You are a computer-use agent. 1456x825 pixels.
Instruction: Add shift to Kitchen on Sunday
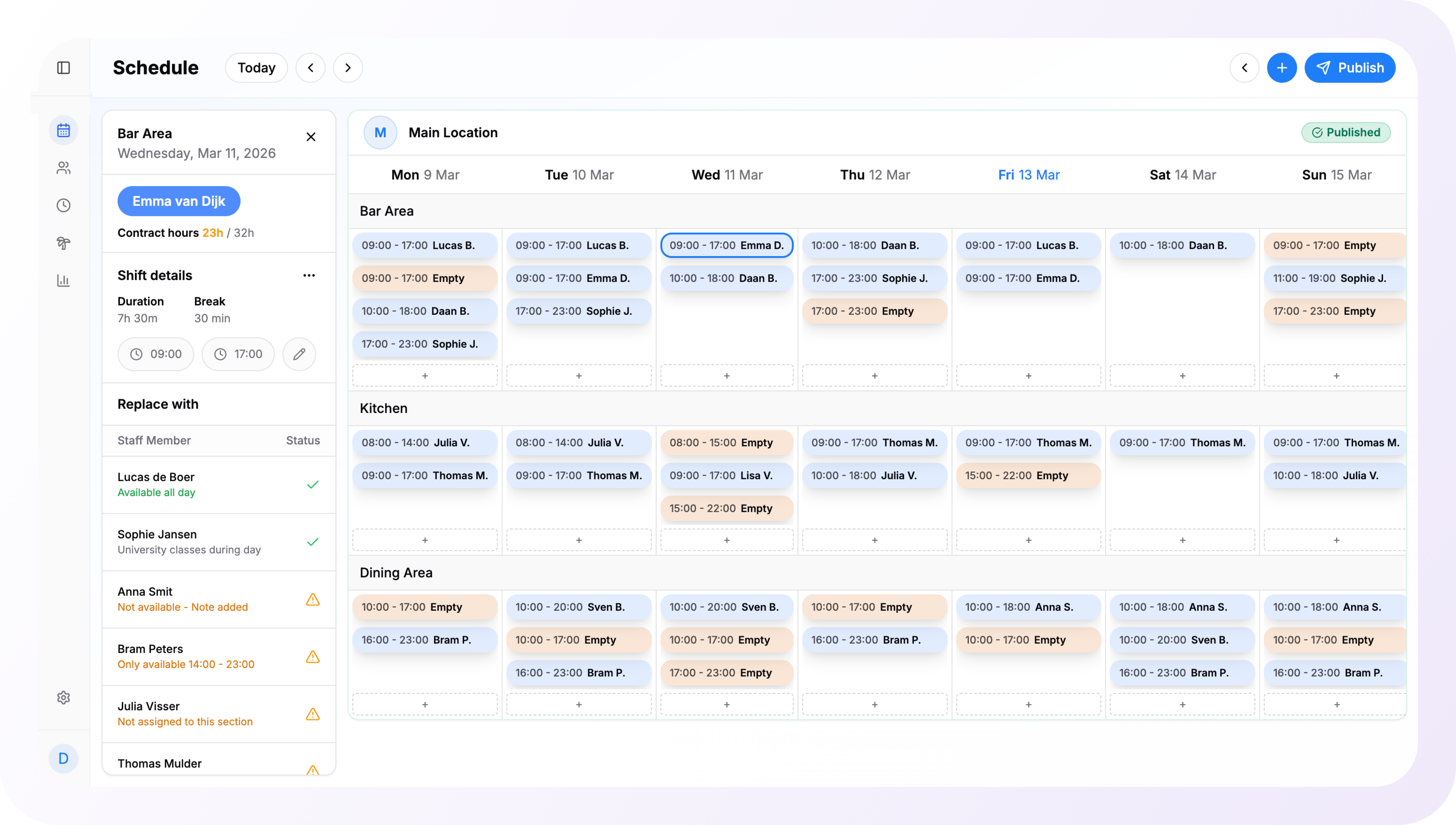click(1336, 540)
